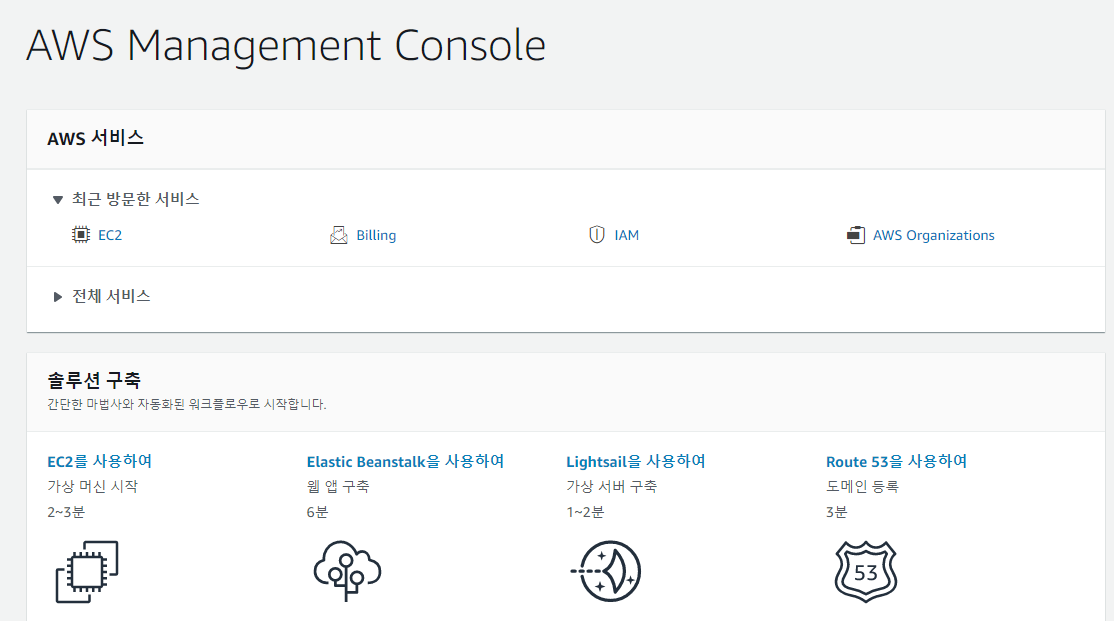Open the Billing service link
The height and width of the screenshot is (621, 1114).
(x=376, y=235)
